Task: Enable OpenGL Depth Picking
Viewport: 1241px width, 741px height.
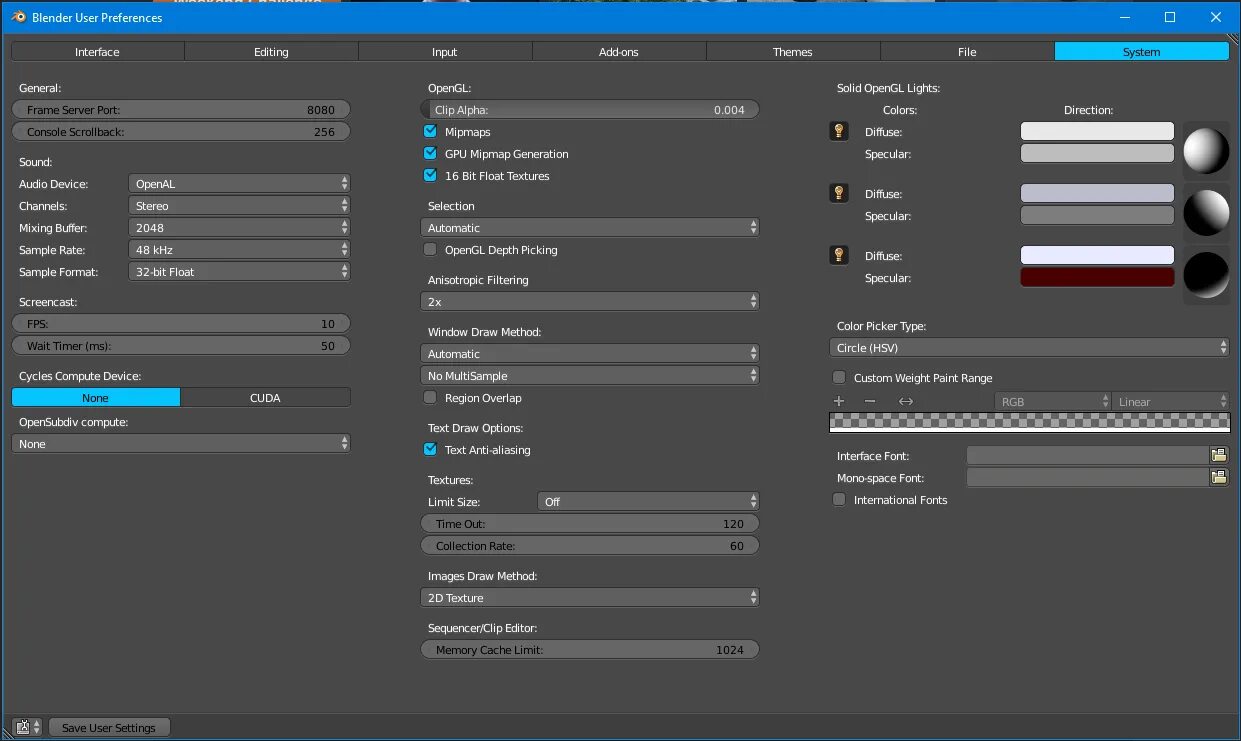Action: click(x=430, y=249)
